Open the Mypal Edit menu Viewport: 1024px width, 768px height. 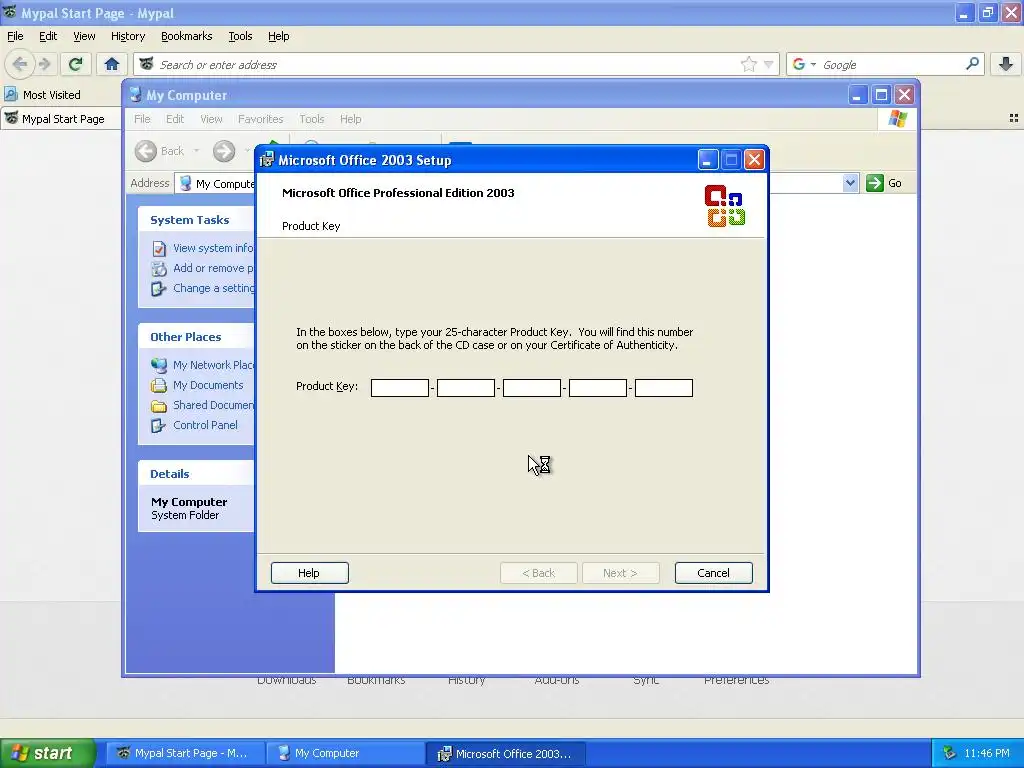tap(48, 36)
